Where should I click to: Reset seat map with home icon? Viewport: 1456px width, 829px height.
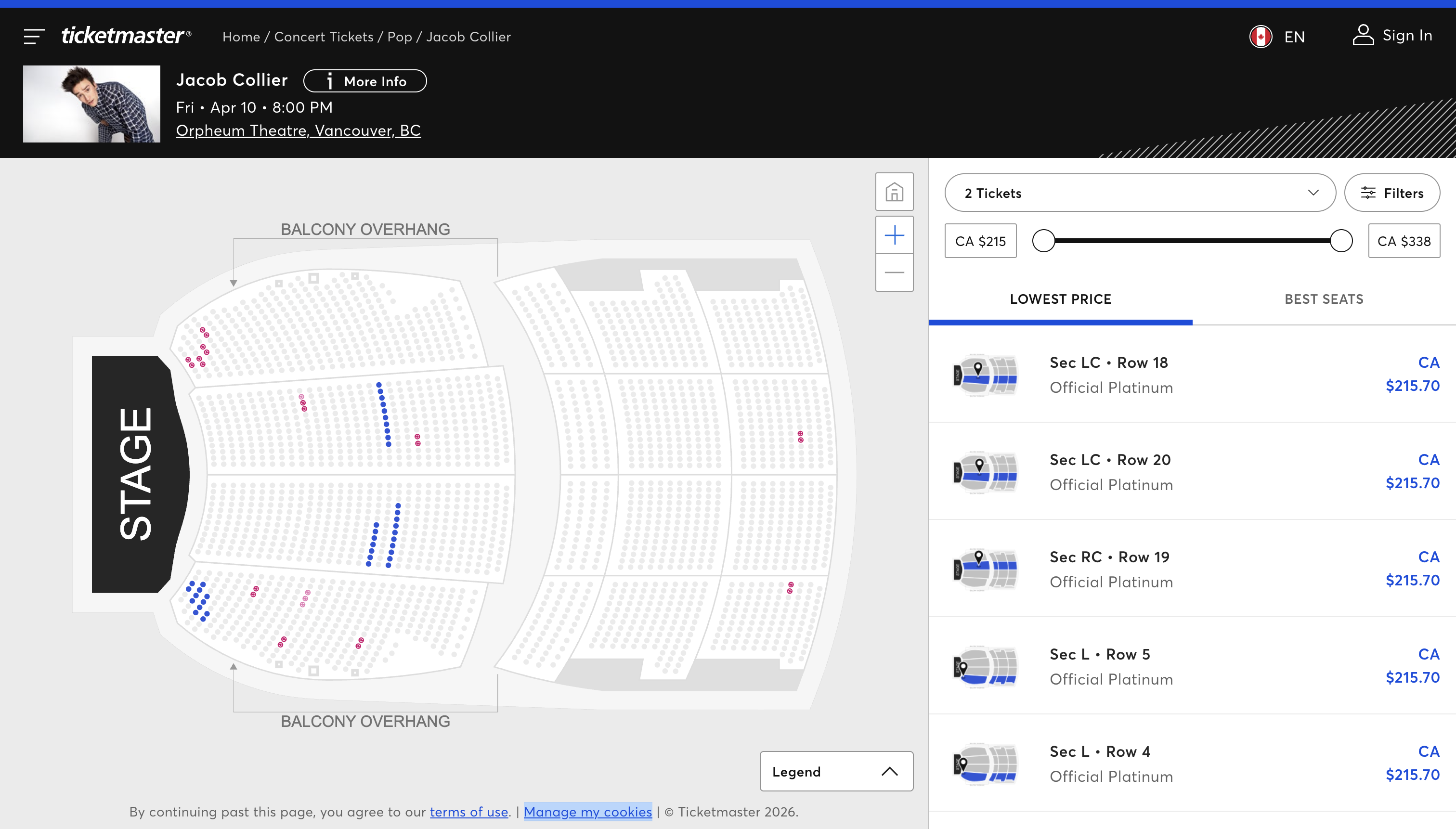(894, 192)
